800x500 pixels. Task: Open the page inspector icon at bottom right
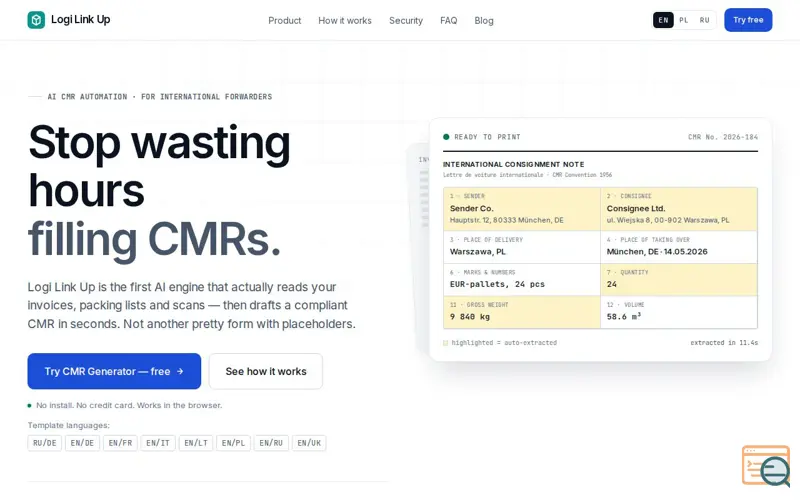766,465
